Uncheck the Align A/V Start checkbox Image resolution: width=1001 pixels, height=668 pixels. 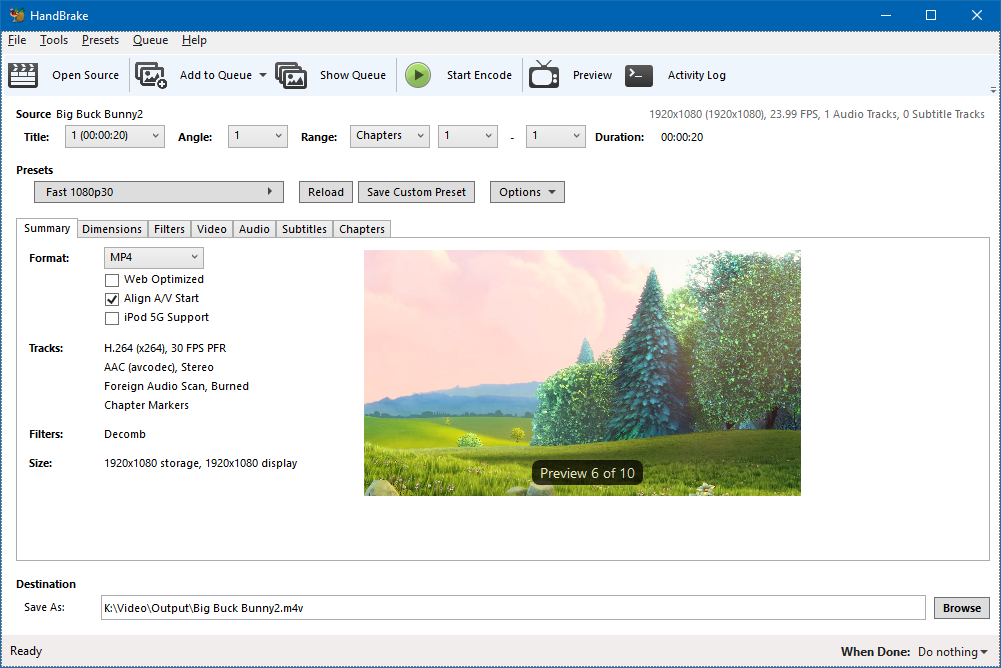point(112,299)
